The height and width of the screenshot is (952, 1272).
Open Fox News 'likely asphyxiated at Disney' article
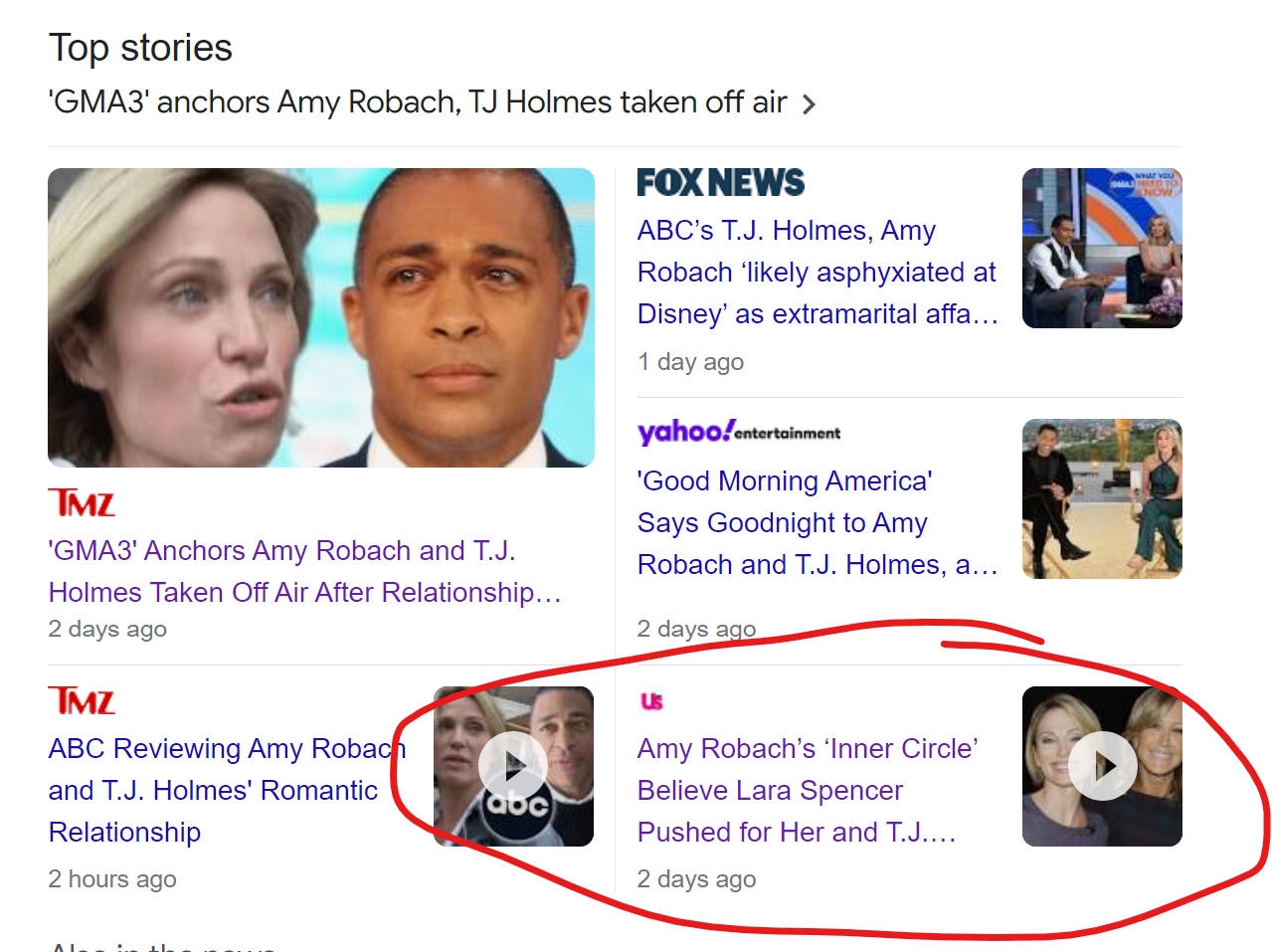818,272
